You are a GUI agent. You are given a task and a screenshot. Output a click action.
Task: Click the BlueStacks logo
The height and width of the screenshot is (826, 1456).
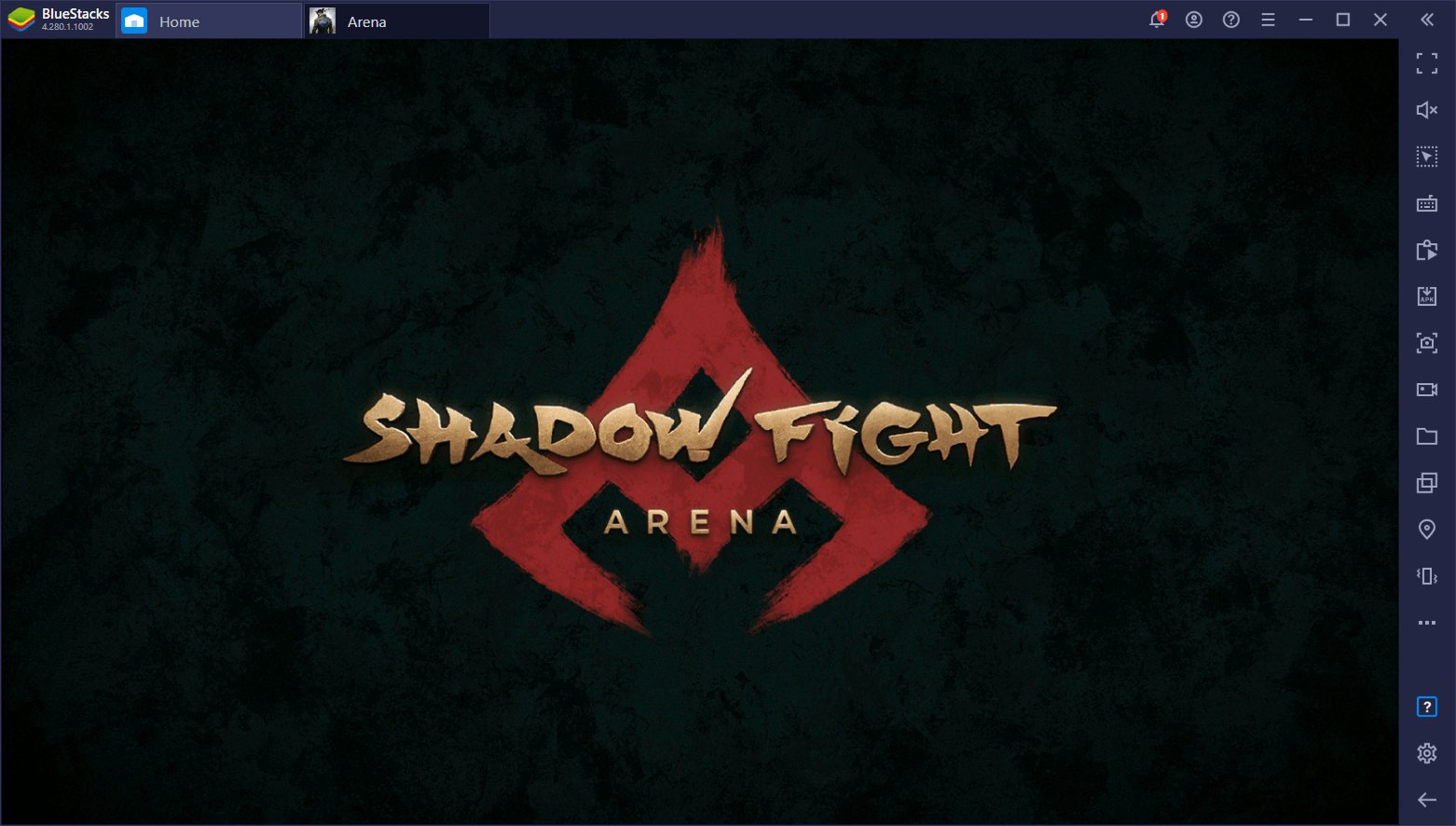[x=21, y=20]
